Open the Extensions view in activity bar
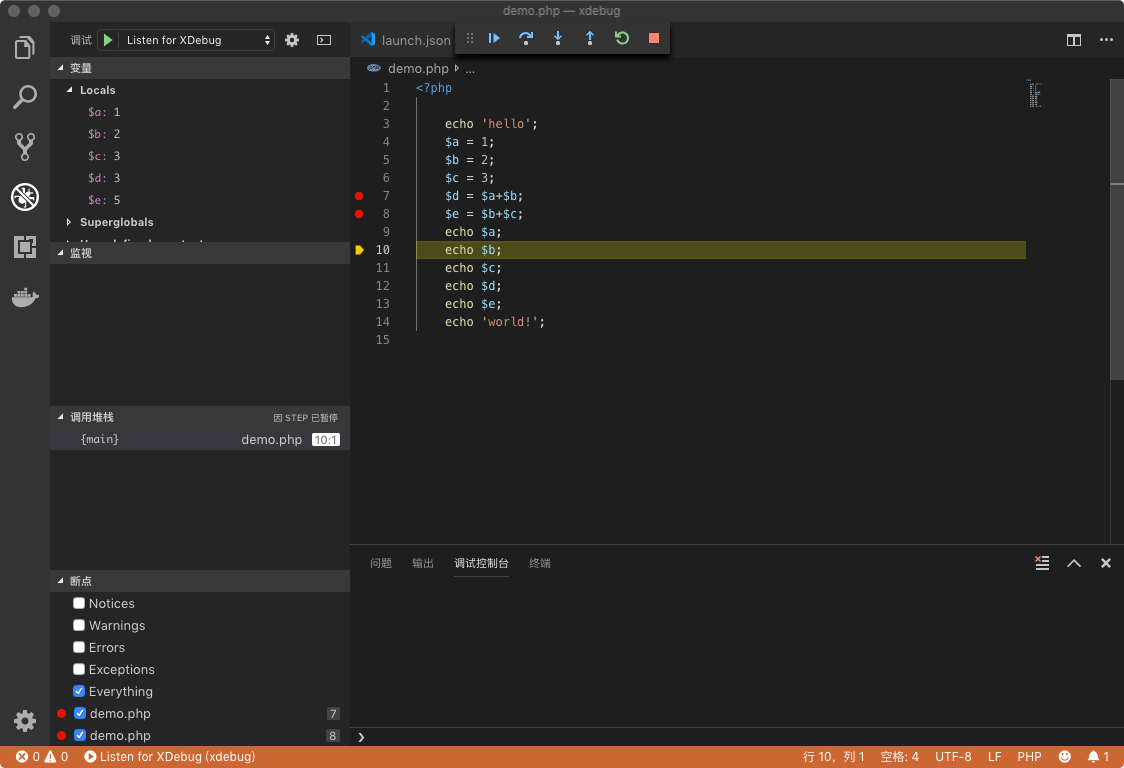This screenshot has height=768, width=1124. (25, 247)
